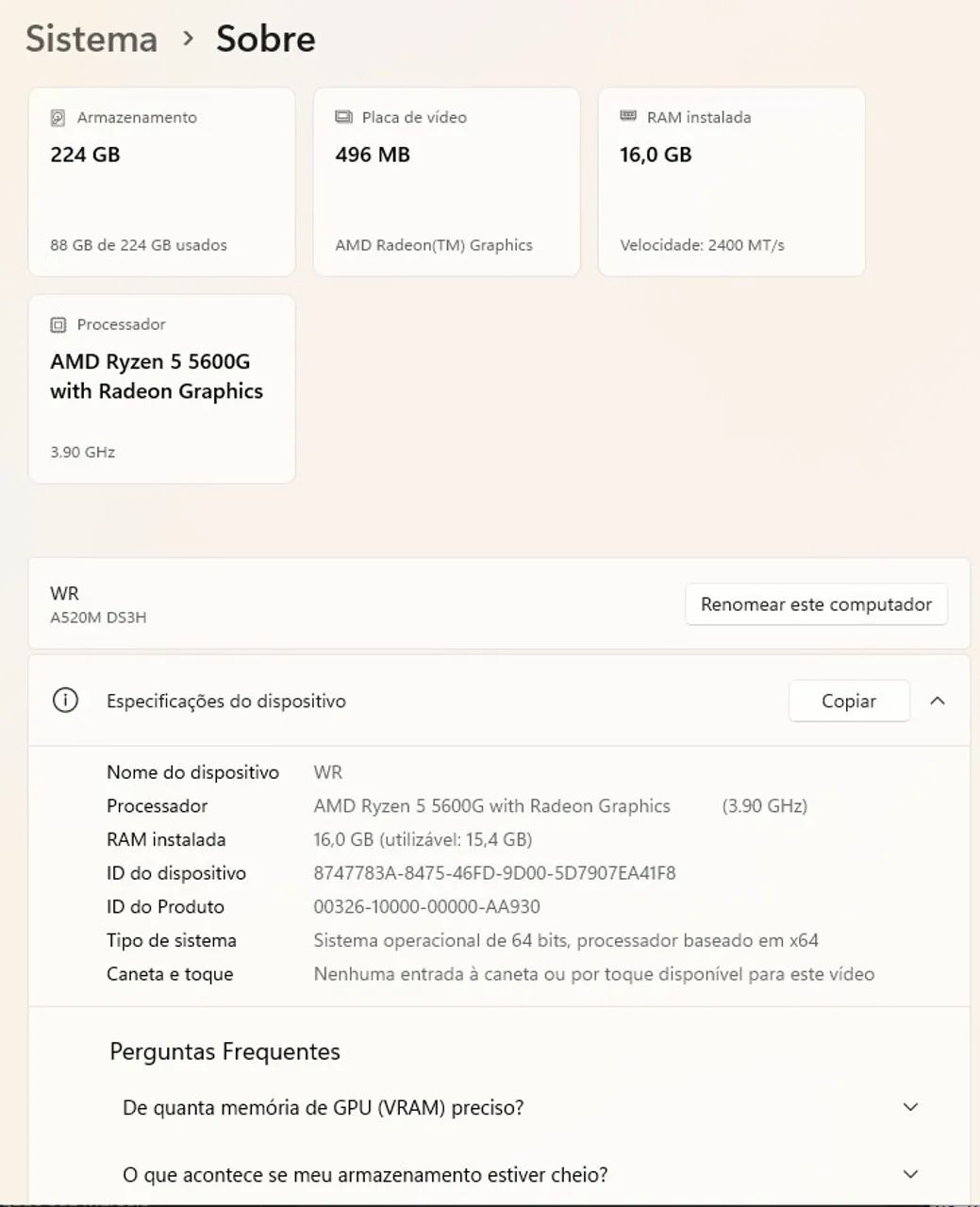Collapse the Especificações do dispositivo section

(938, 701)
